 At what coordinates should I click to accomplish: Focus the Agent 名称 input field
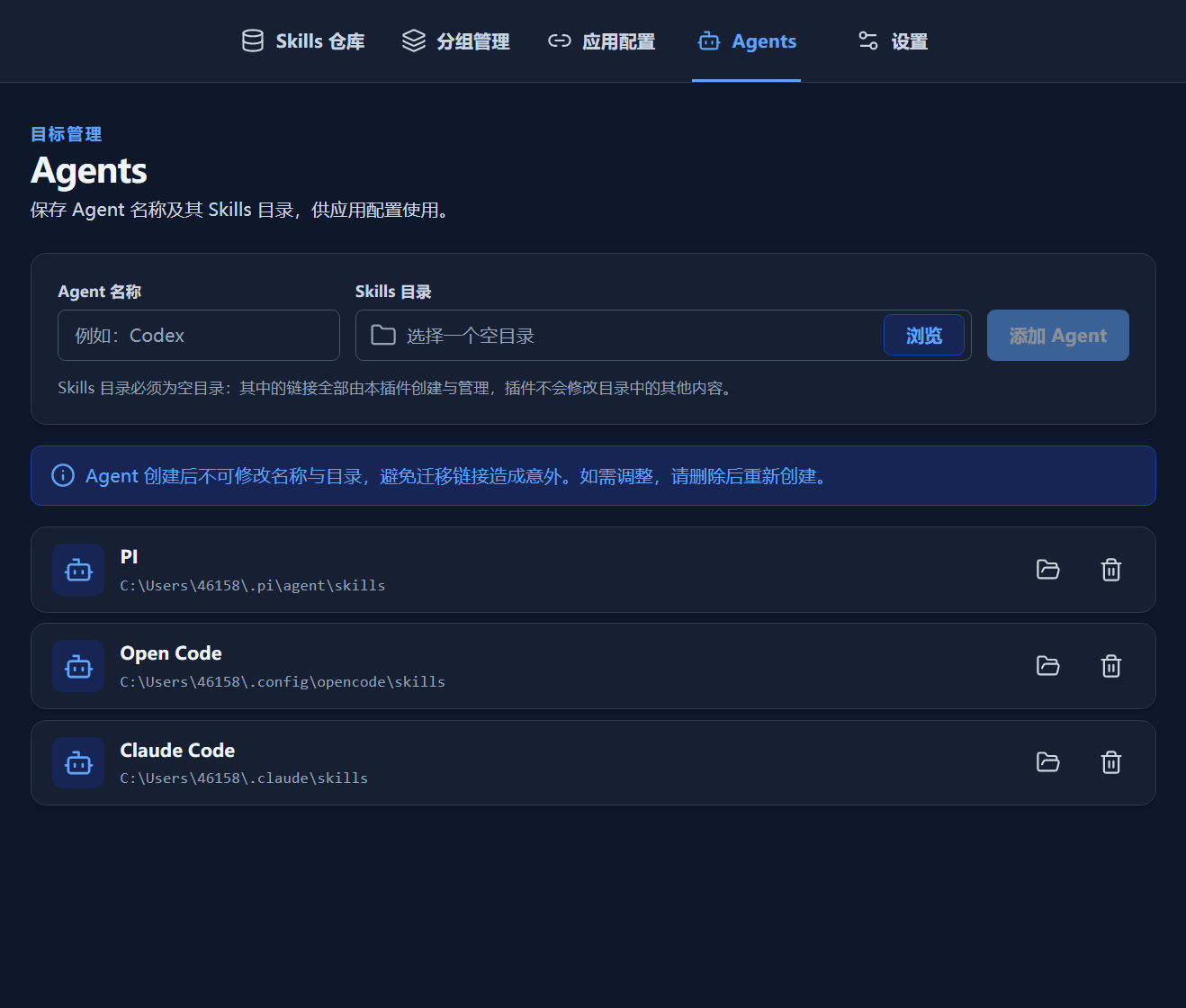point(199,336)
